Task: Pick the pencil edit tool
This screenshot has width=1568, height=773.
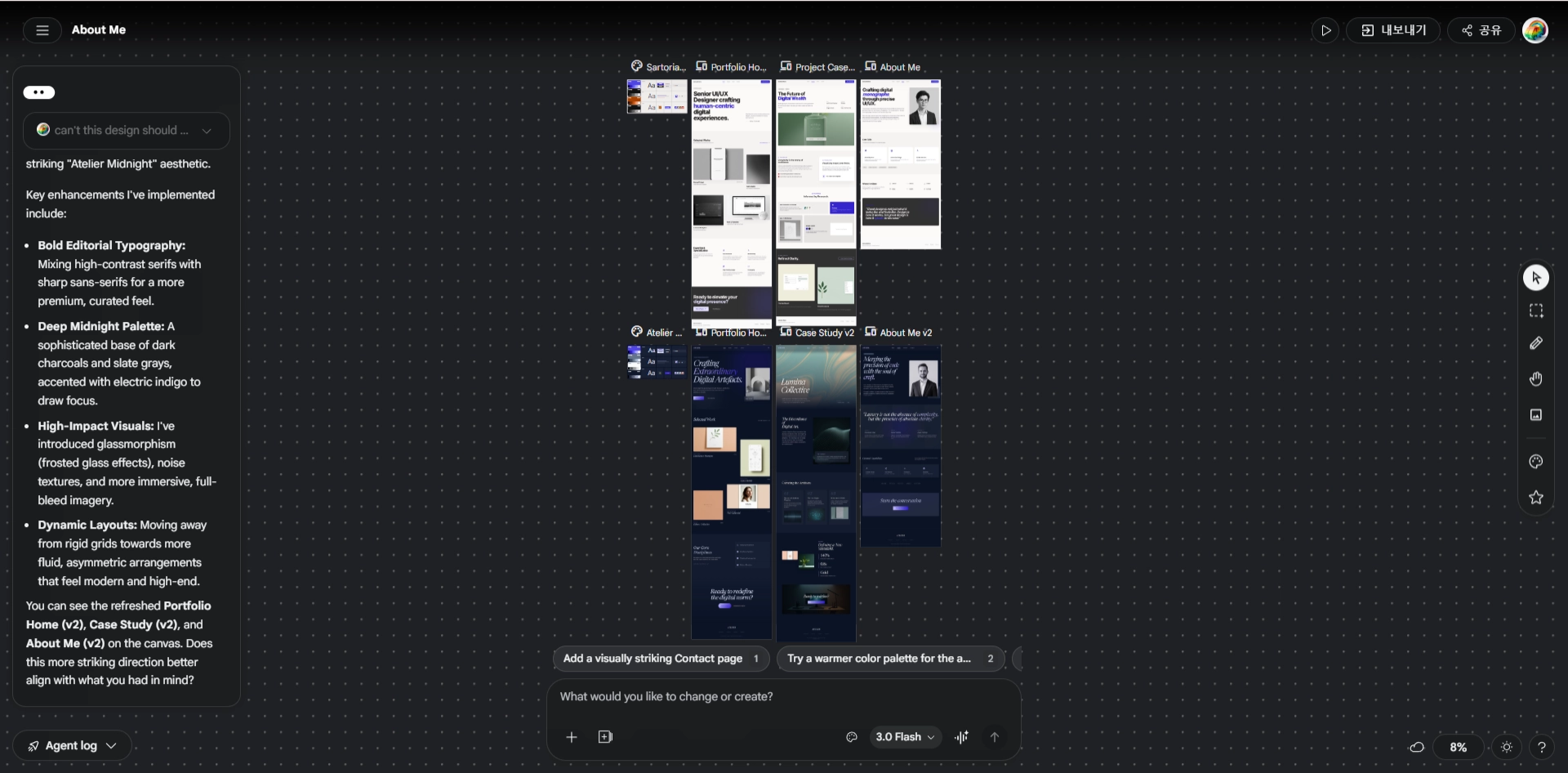Action: [x=1535, y=343]
